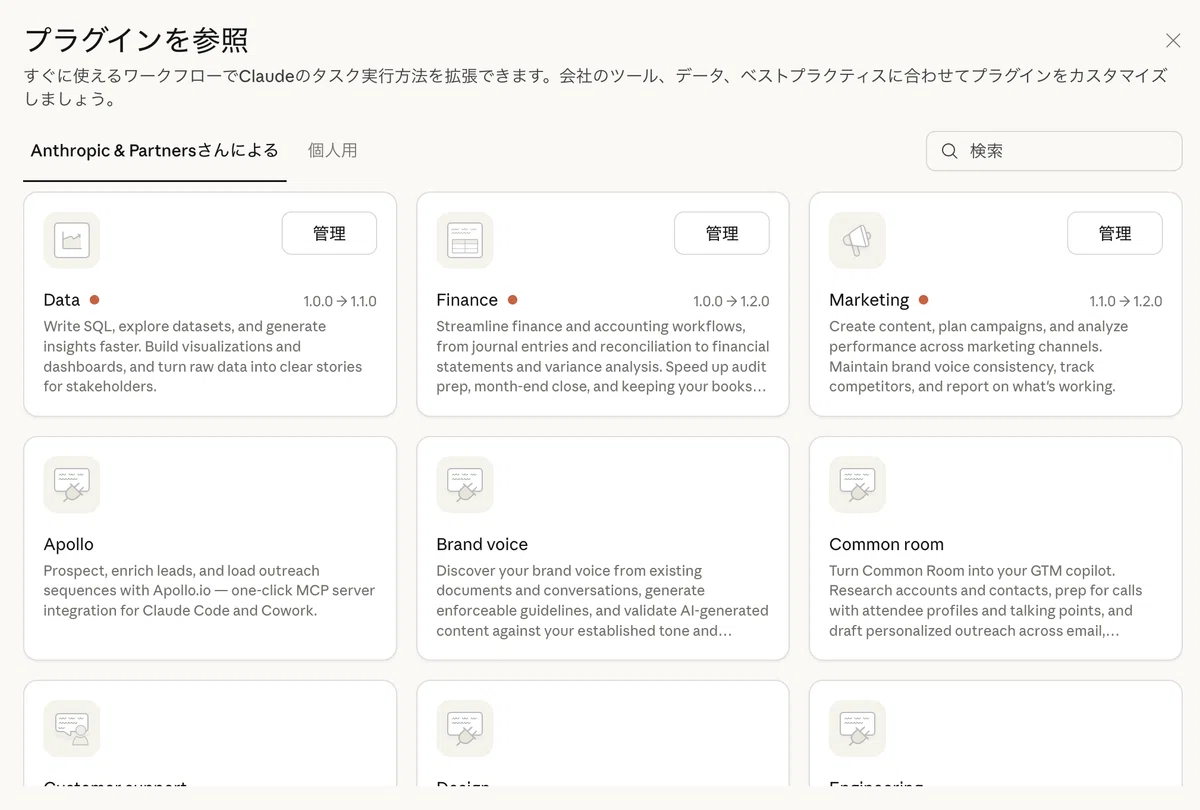
Task: Click the Design plugin icon
Action: 465,729
